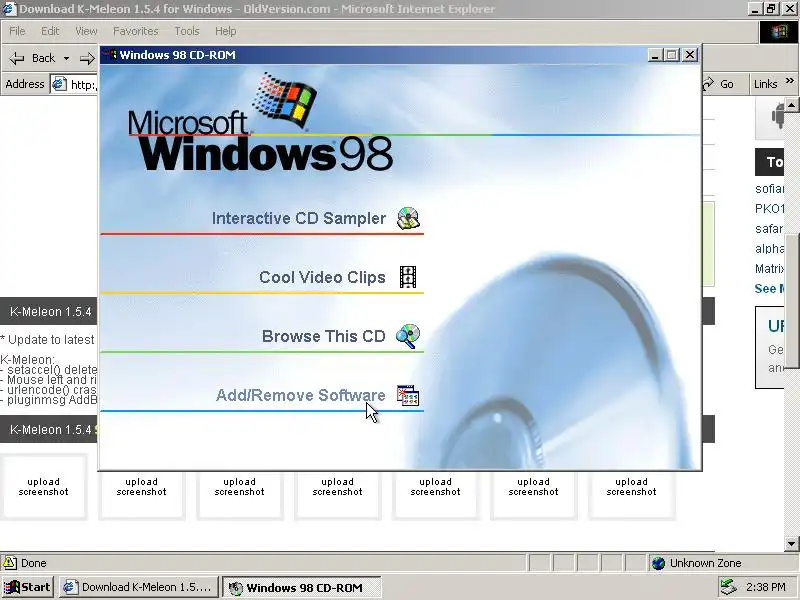Click the film strip icon for video clips
The width and height of the screenshot is (800, 600).
408,277
